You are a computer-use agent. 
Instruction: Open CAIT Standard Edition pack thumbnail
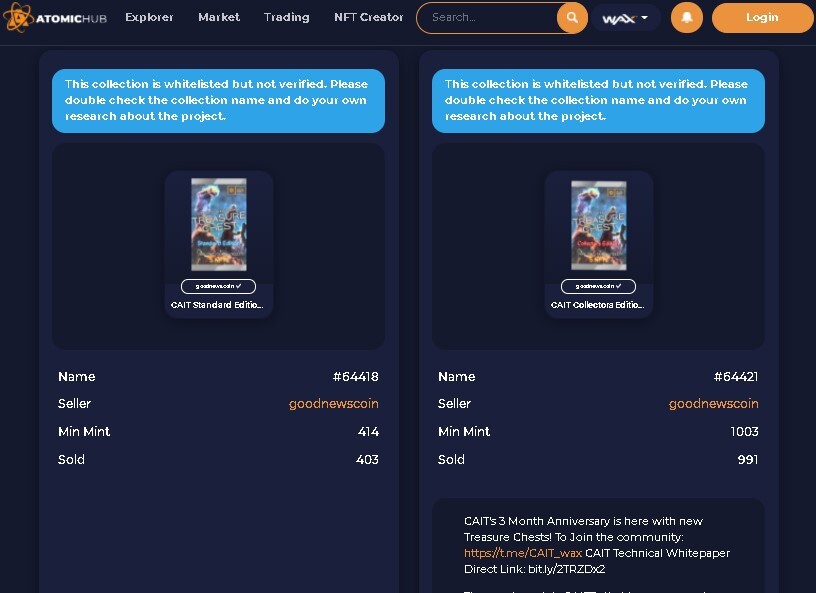pyautogui.click(x=219, y=224)
